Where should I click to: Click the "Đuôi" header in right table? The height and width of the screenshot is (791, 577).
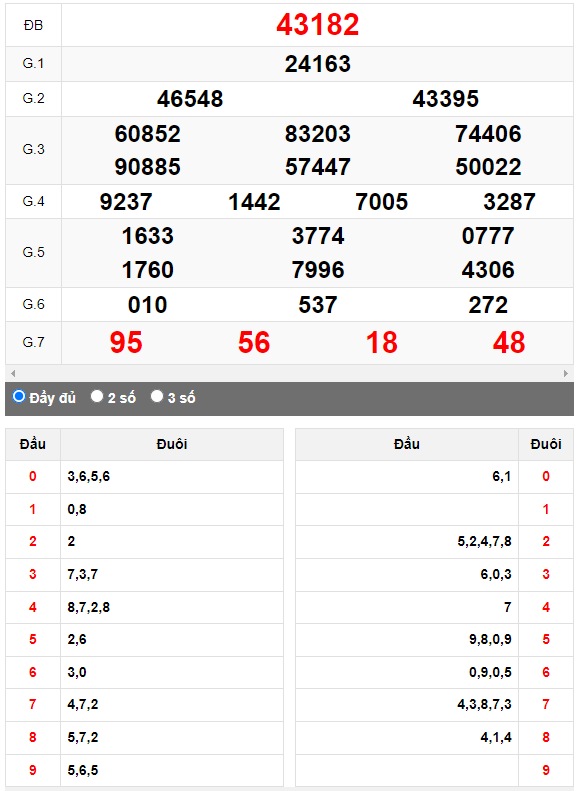coord(546,444)
